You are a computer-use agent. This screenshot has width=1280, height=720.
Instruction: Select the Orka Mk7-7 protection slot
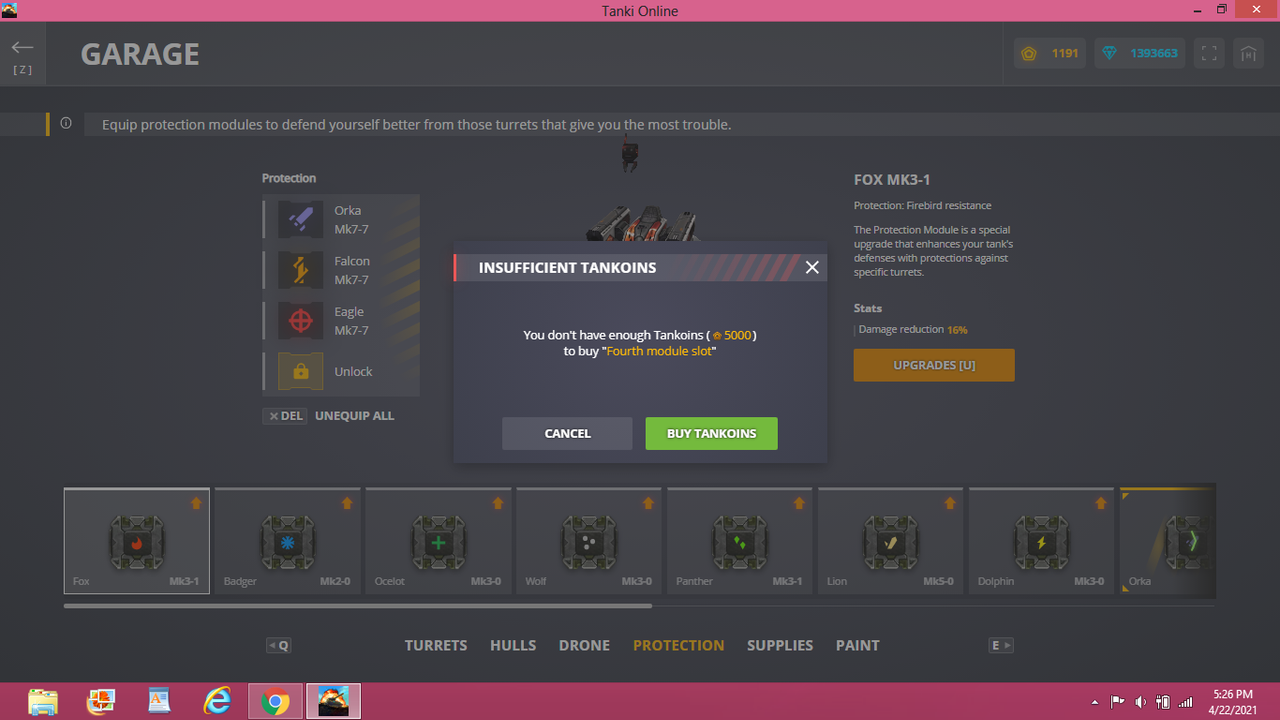tap(341, 220)
